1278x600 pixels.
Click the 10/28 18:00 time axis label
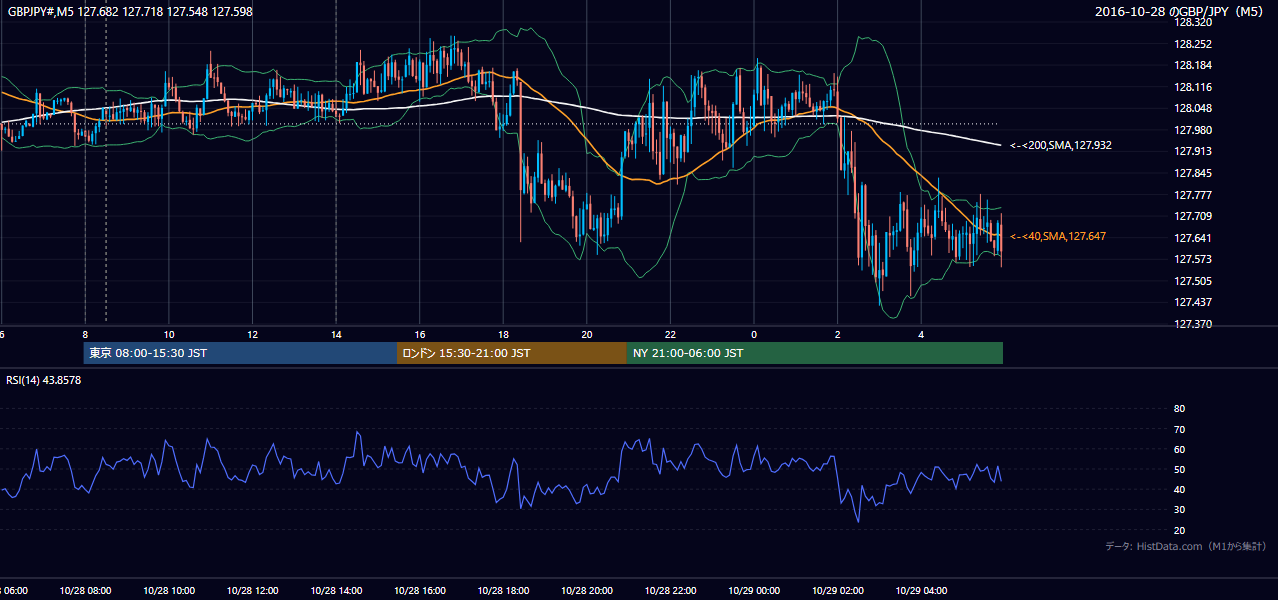tap(503, 591)
